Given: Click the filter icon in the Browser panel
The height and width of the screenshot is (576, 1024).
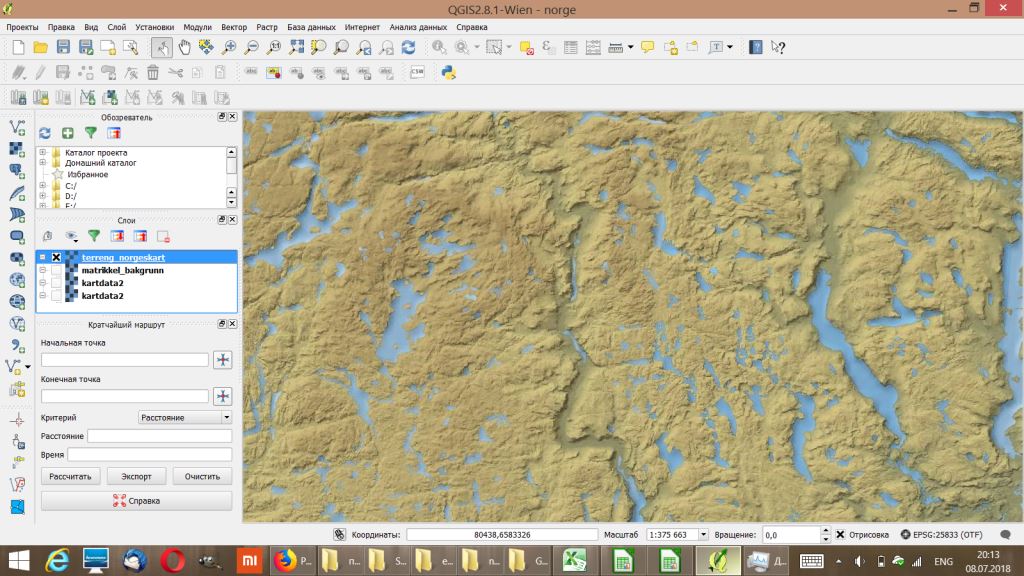Looking at the screenshot, I should (x=91, y=132).
